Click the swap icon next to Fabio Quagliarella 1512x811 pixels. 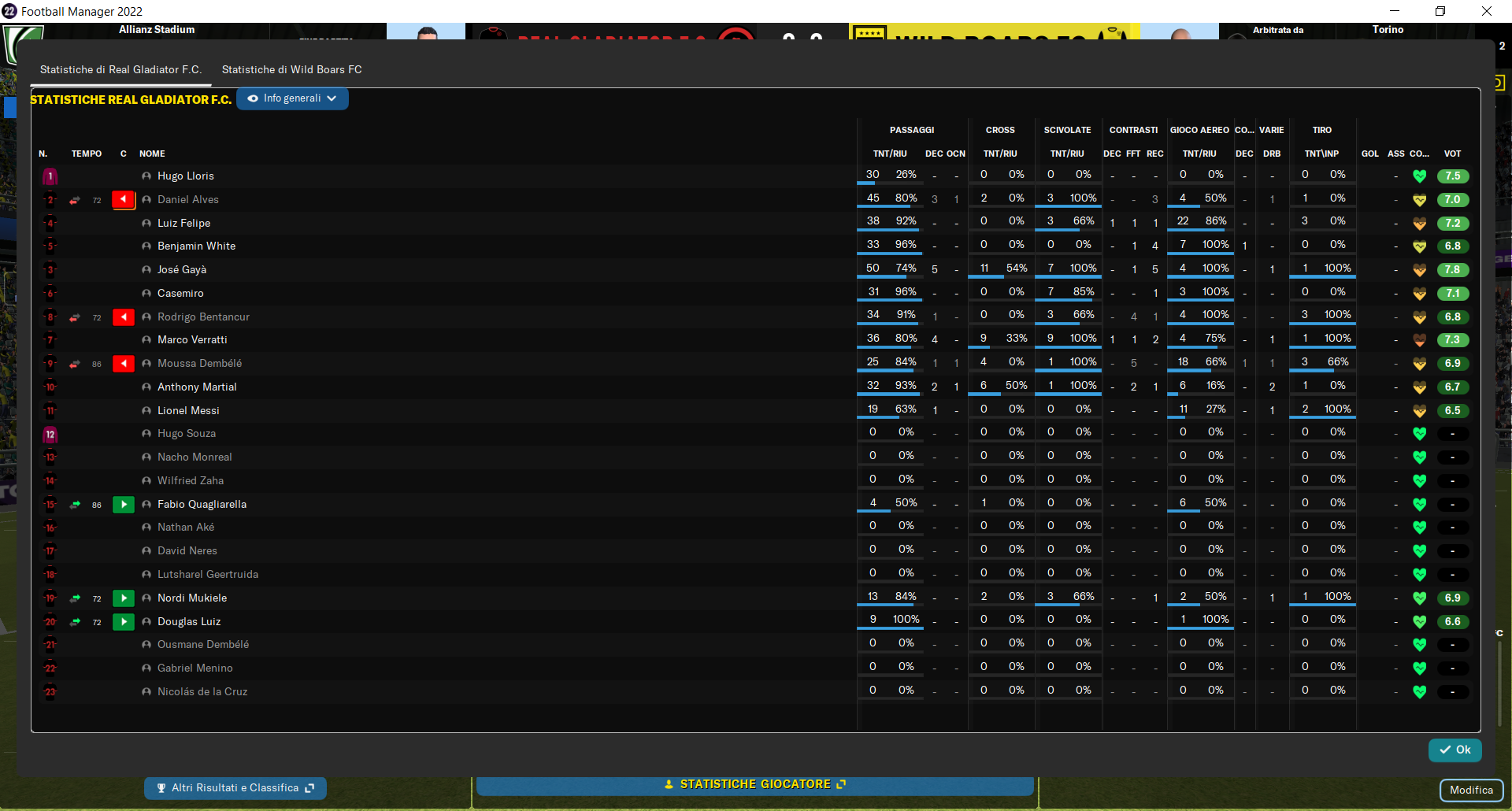(75, 505)
